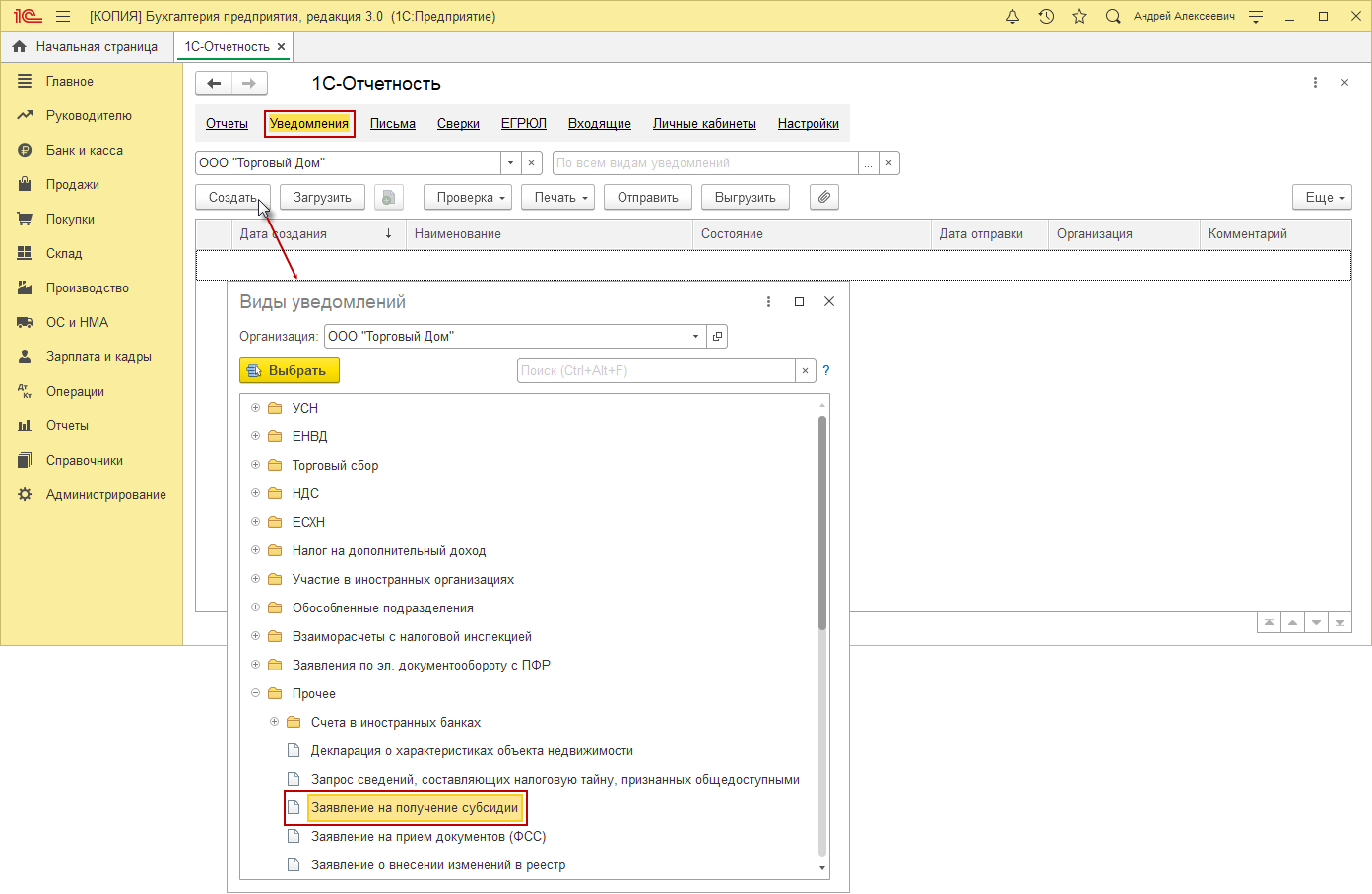Open the Проверка dropdown button
This screenshot has width=1372, height=894.
(x=469, y=197)
